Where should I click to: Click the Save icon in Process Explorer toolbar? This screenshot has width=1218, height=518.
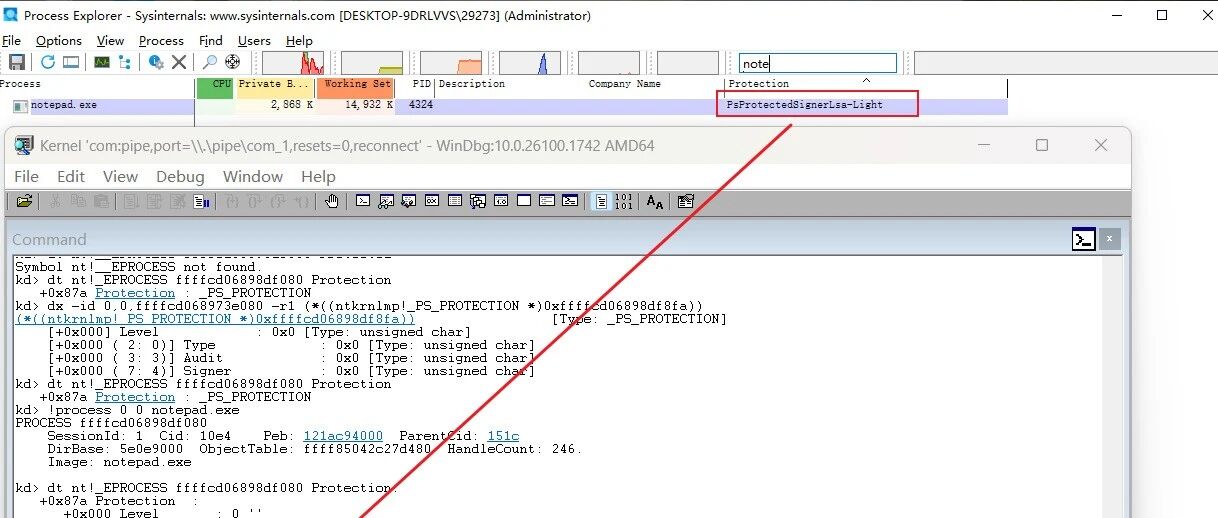[x=17, y=62]
